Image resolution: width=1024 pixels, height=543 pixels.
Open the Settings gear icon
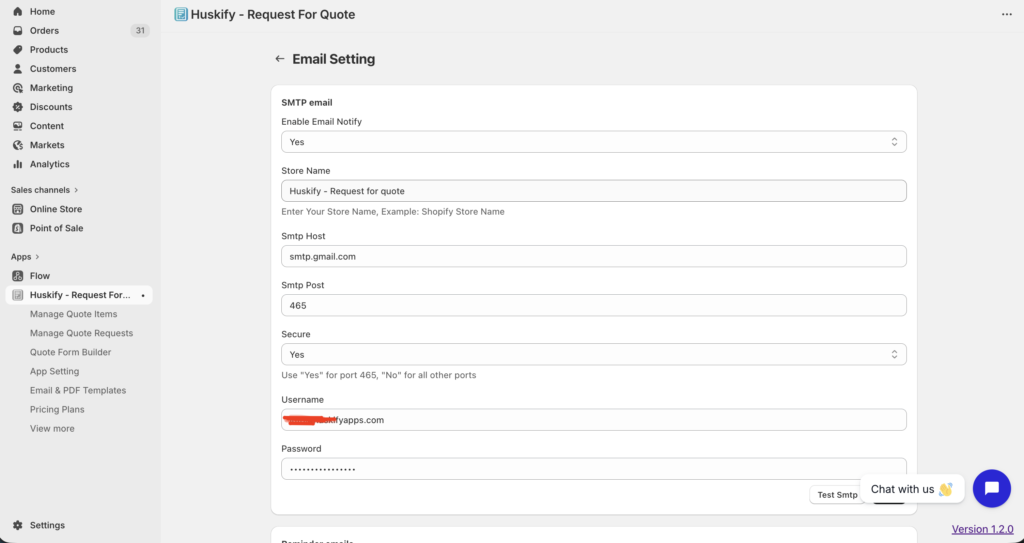pyautogui.click(x=18, y=525)
